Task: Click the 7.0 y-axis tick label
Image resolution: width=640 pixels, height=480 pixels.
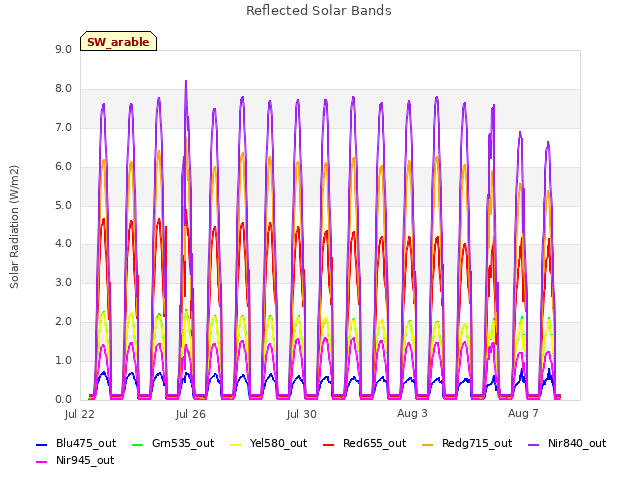Action: [63, 128]
